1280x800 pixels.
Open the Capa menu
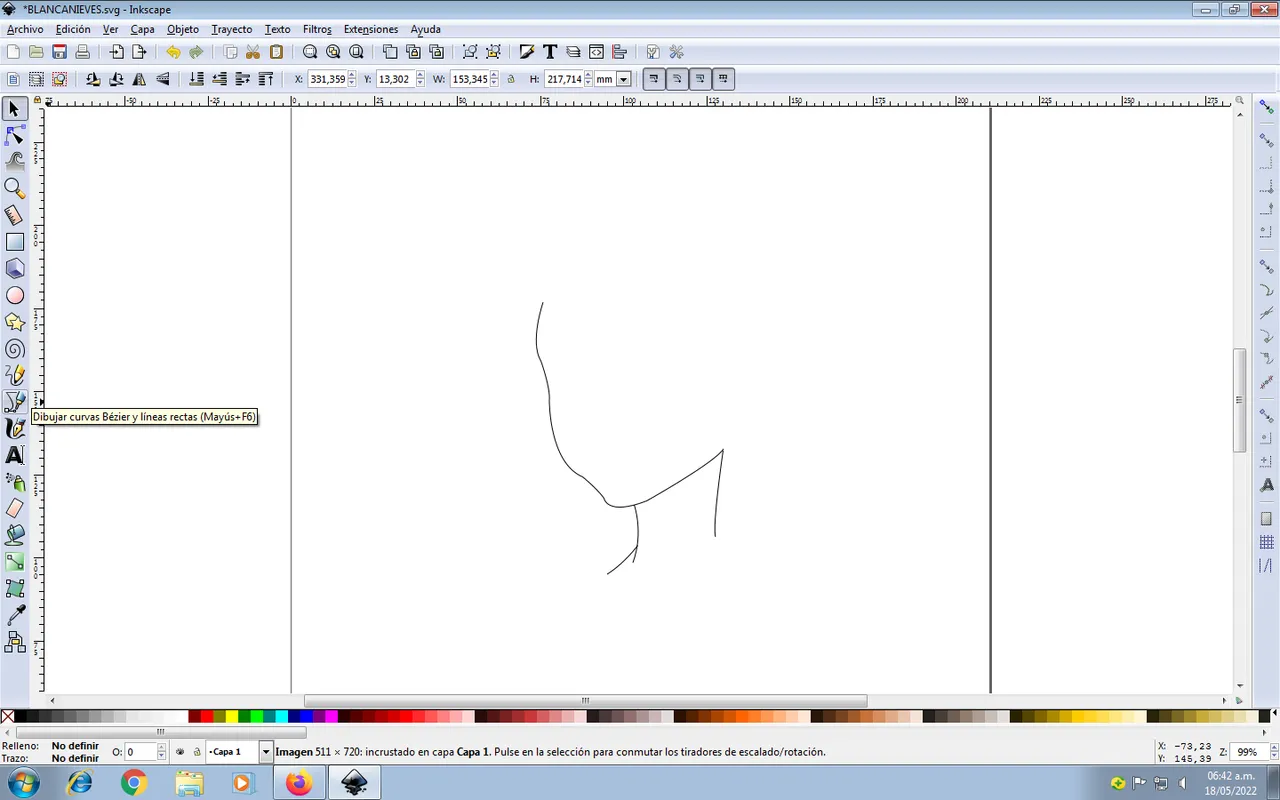(143, 29)
